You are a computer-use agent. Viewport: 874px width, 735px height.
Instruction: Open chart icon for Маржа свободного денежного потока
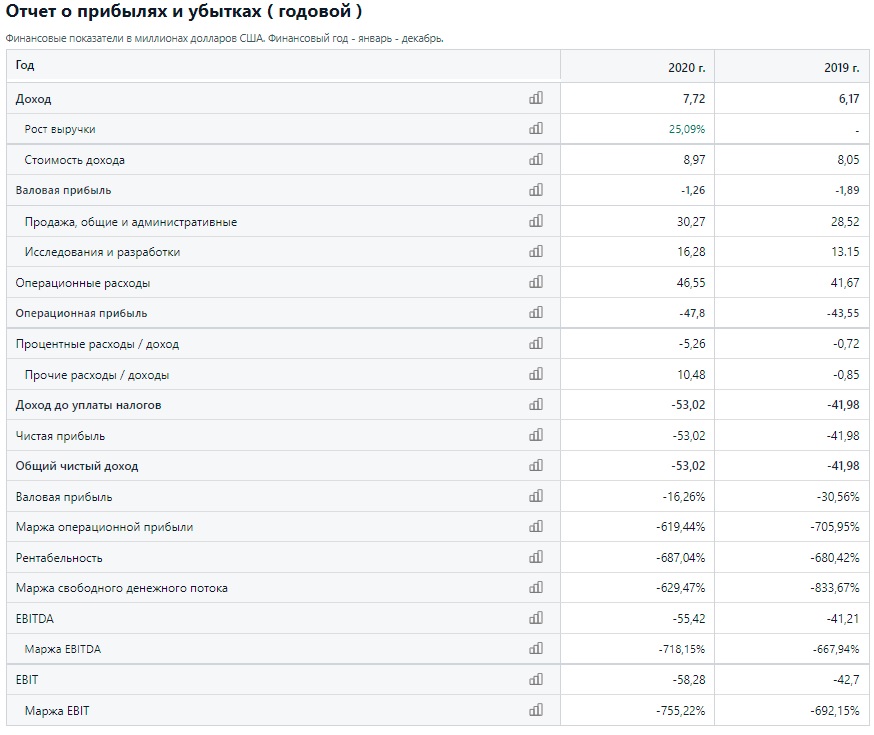536,587
